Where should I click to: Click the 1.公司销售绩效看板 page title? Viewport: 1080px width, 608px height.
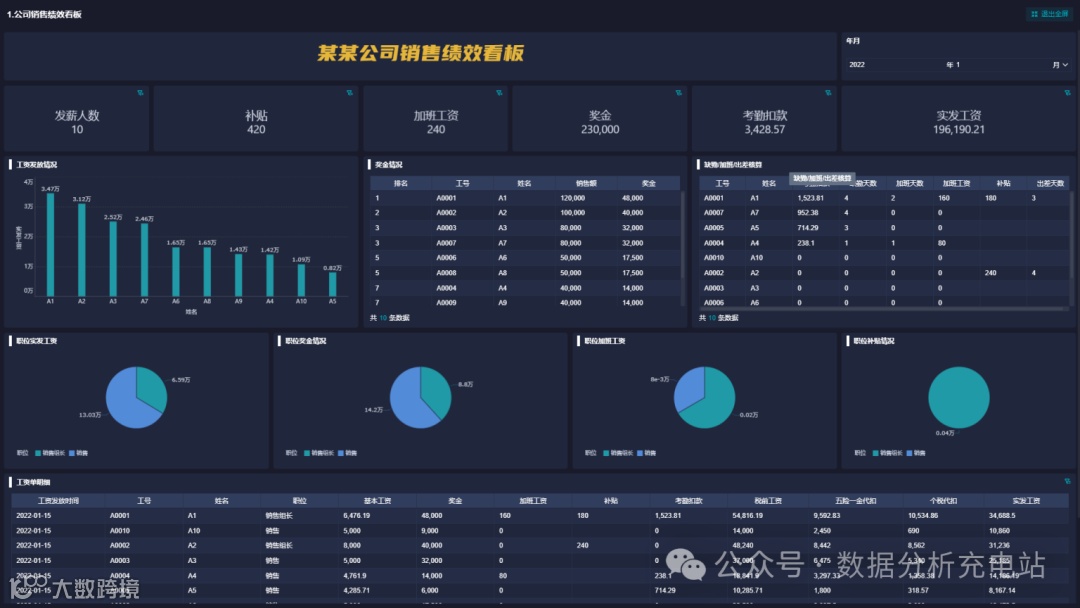44,14
